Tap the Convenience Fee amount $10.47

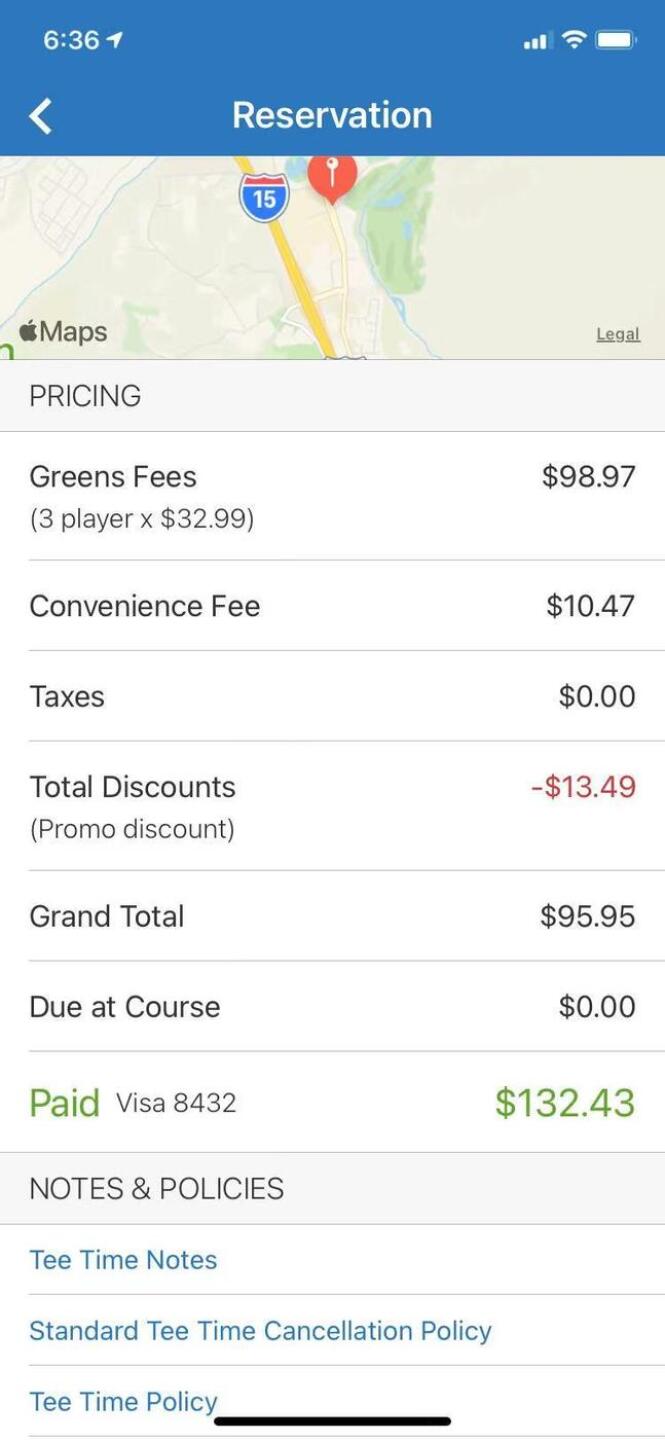(590, 606)
